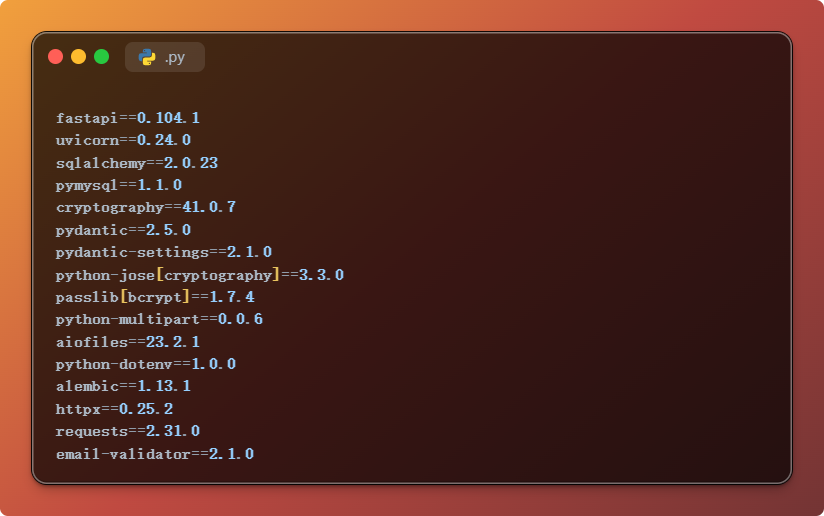Click the line pymysql==1.1.0
The width and height of the screenshot is (824, 516).
(x=119, y=185)
